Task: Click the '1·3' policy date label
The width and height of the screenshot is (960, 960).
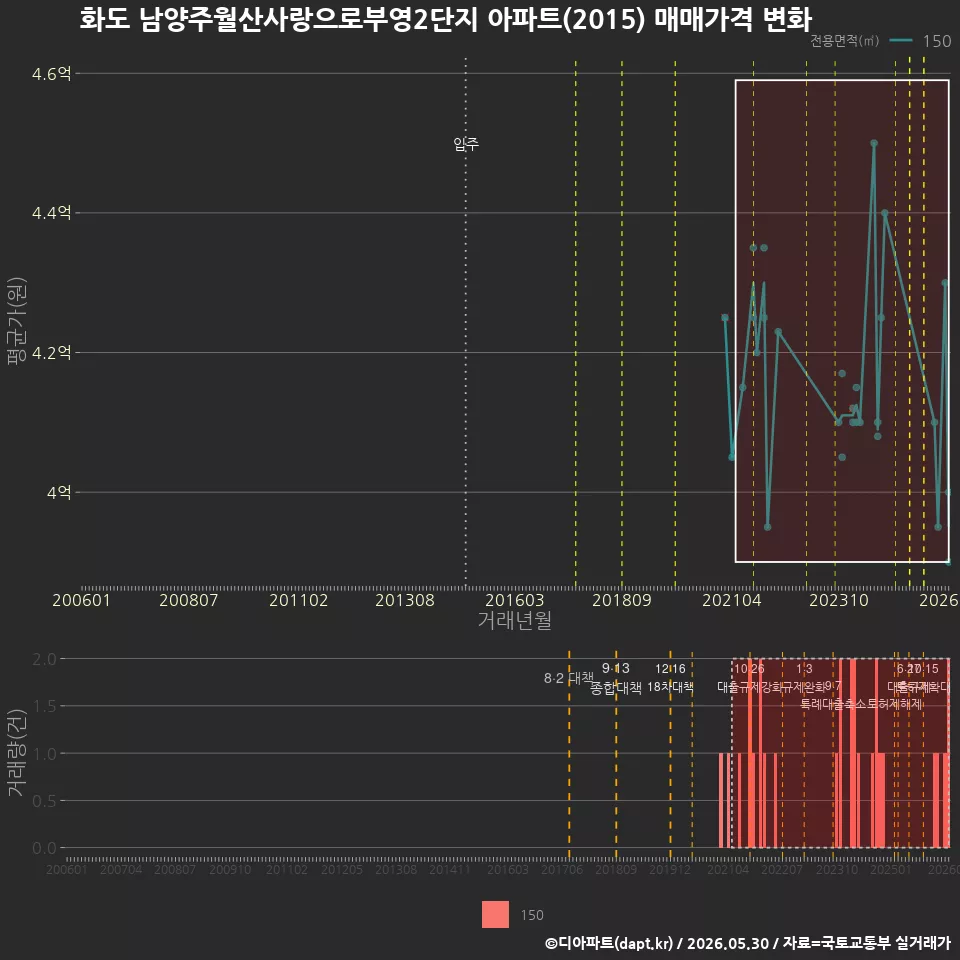Action: pyautogui.click(x=804, y=669)
